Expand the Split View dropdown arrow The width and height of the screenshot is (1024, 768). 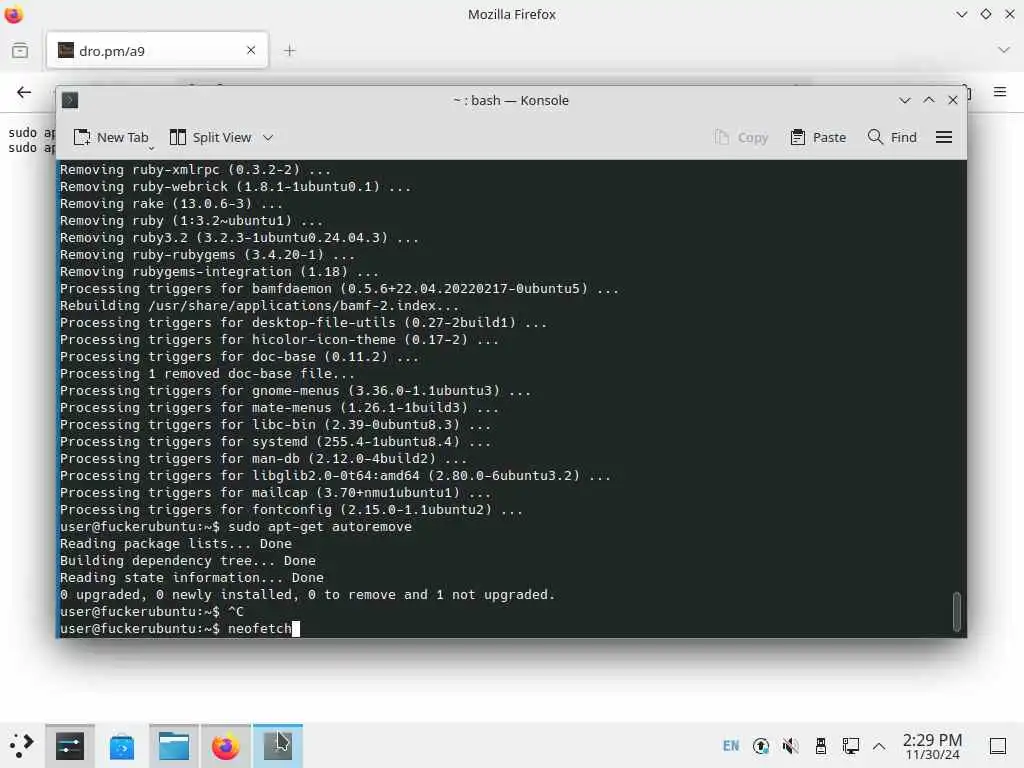(x=268, y=137)
